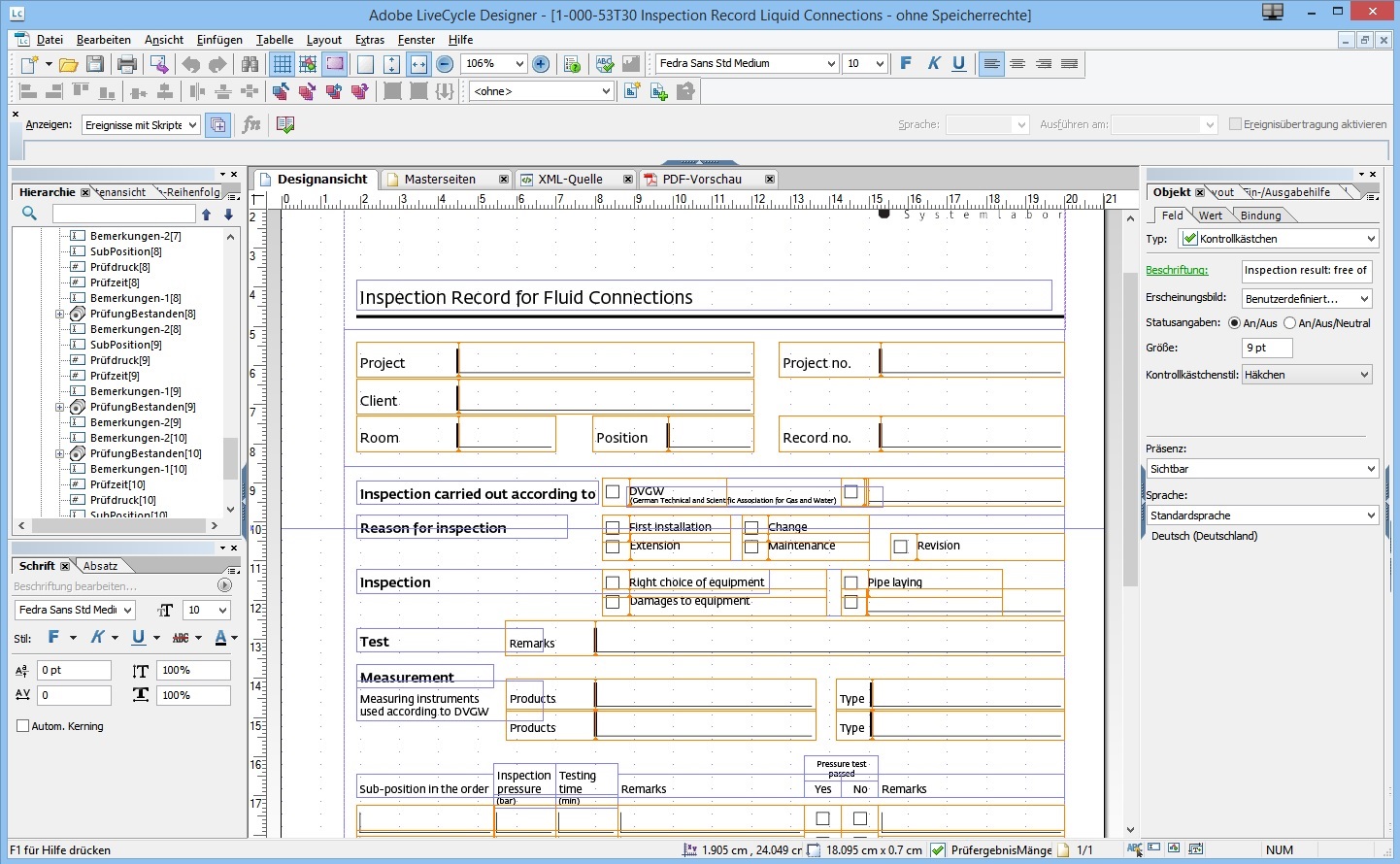Open the Typ Kontrollkästchen dropdown
Screen dimensions: 1400x864
coord(1279,239)
